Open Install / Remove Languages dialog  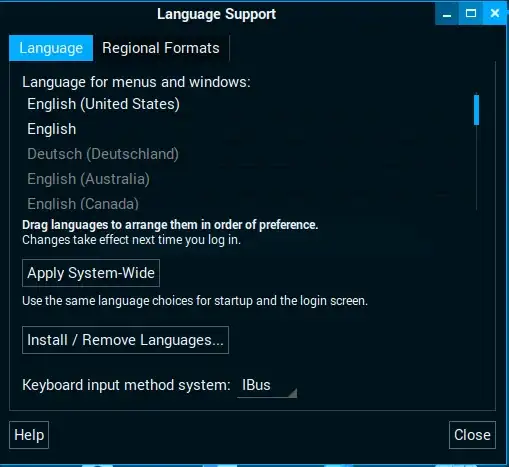pos(125,340)
